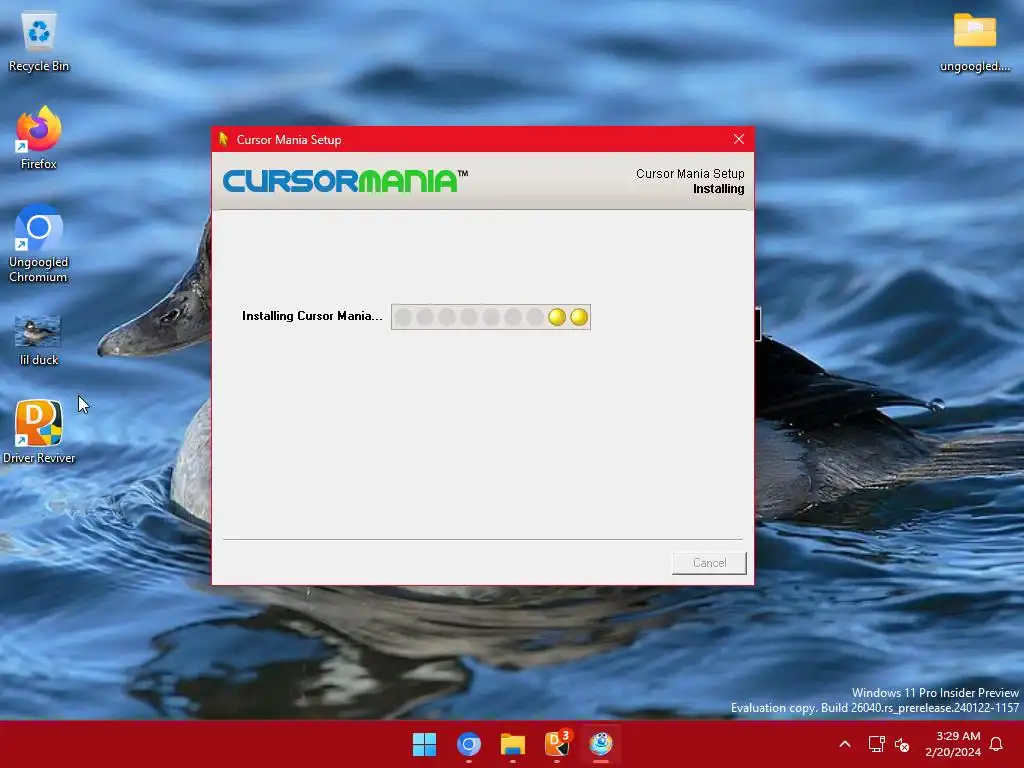Click the 'Cursor Mania Setup' header text
The width and height of the screenshot is (1024, 768).
[x=690, y=174]
